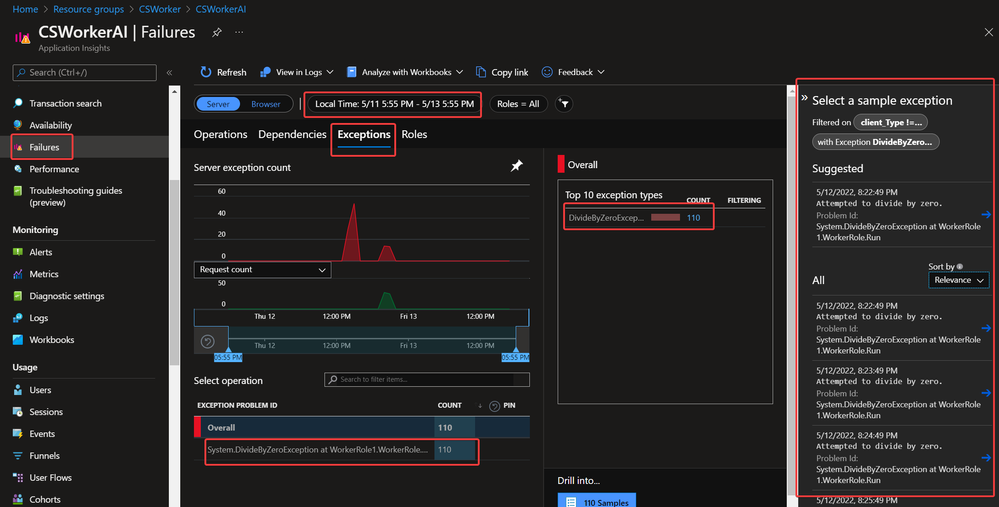Go to CSWorker breadcrumb
Image resolution: width=999 pixels, height=507 pixels.
160,9
